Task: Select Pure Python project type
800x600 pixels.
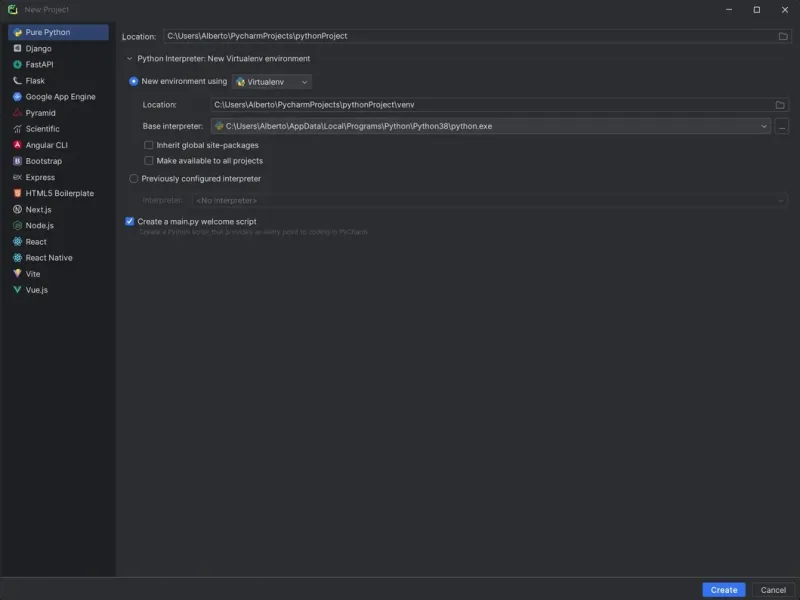Action: point(58,32)
